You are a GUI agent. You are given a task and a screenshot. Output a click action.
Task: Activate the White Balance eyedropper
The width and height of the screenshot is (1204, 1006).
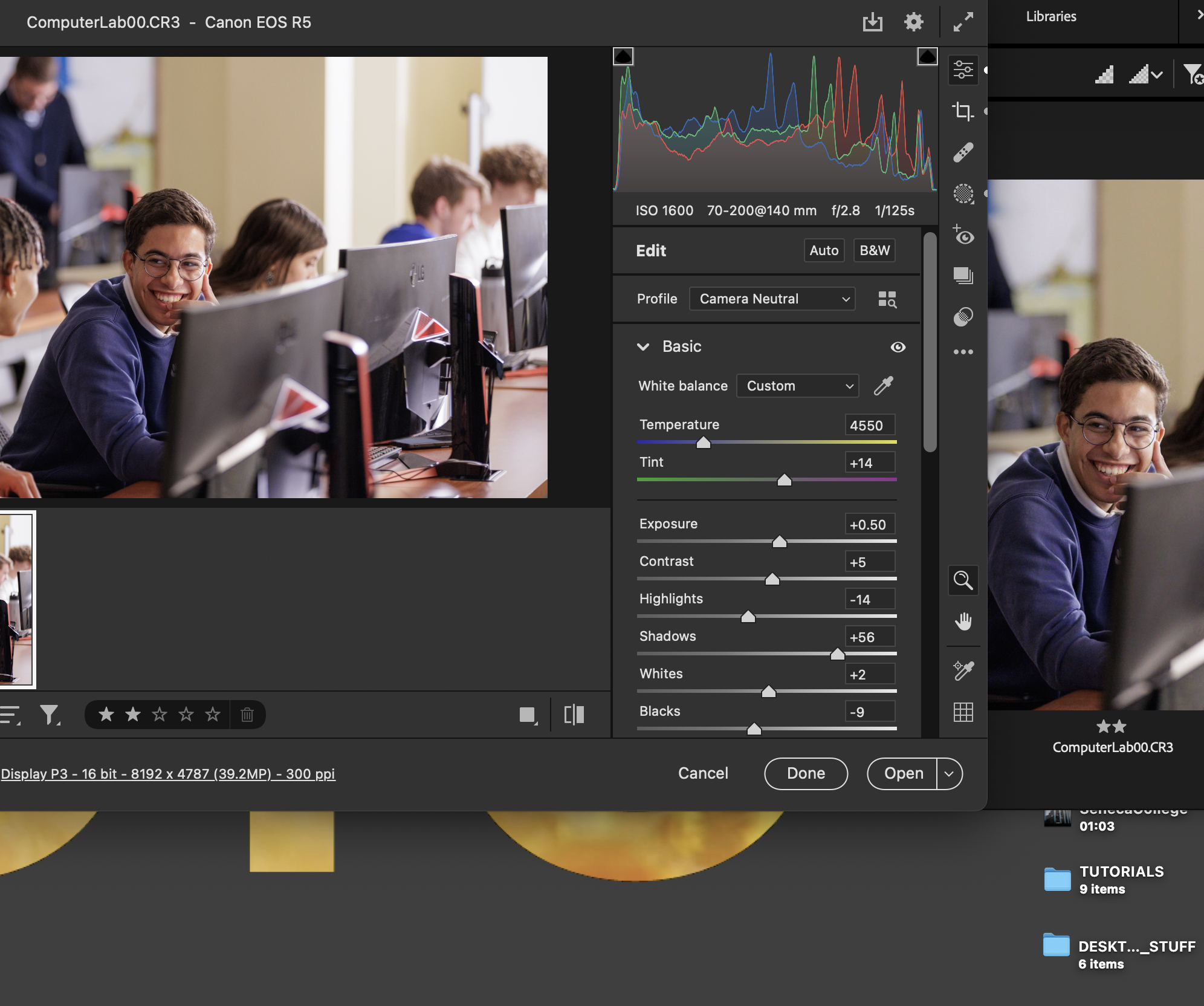pyautogui.click(x=883, y=386)
